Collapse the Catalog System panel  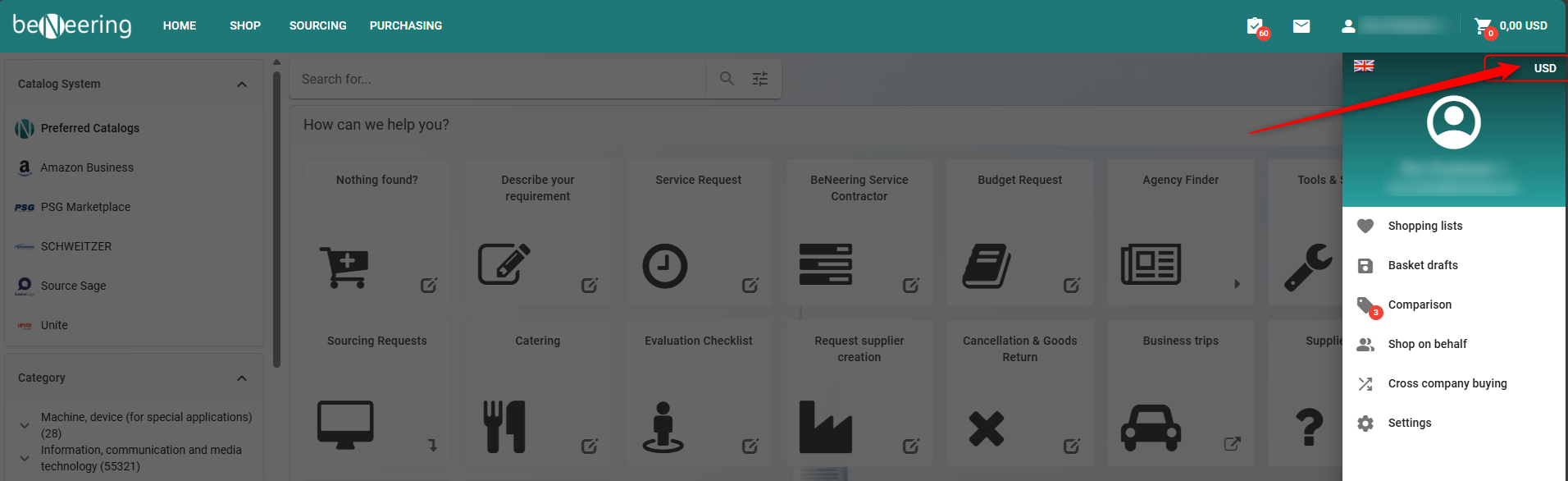coord(241,85)
